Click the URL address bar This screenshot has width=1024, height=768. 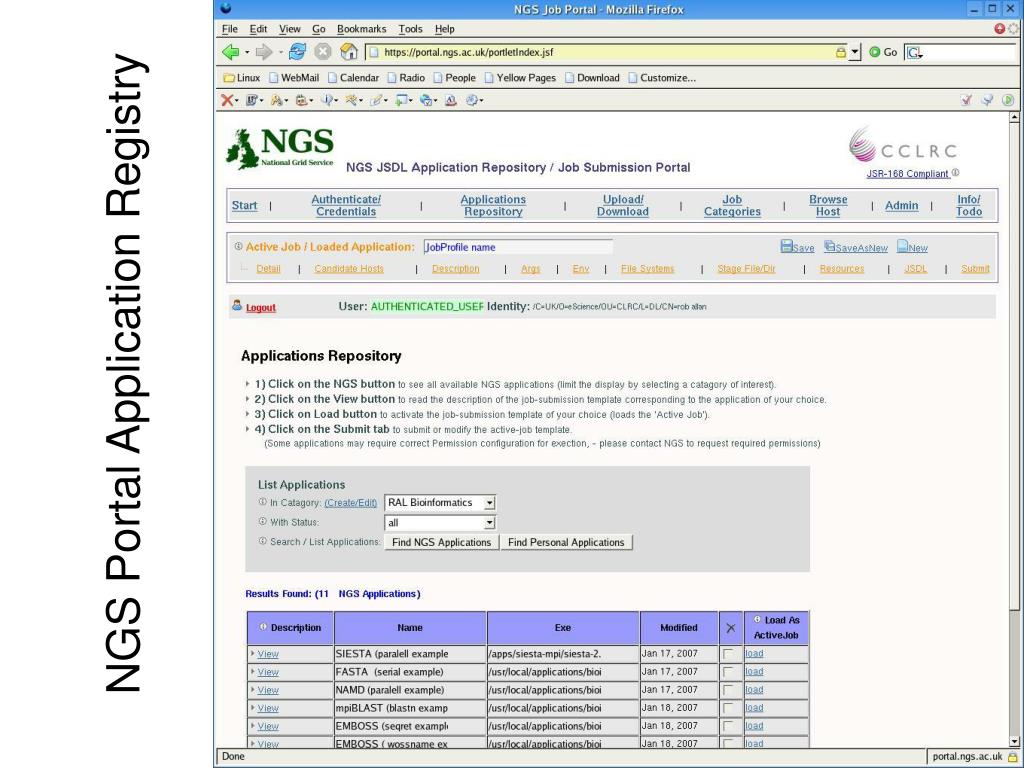pyautogui.click(x=601, y=52)
